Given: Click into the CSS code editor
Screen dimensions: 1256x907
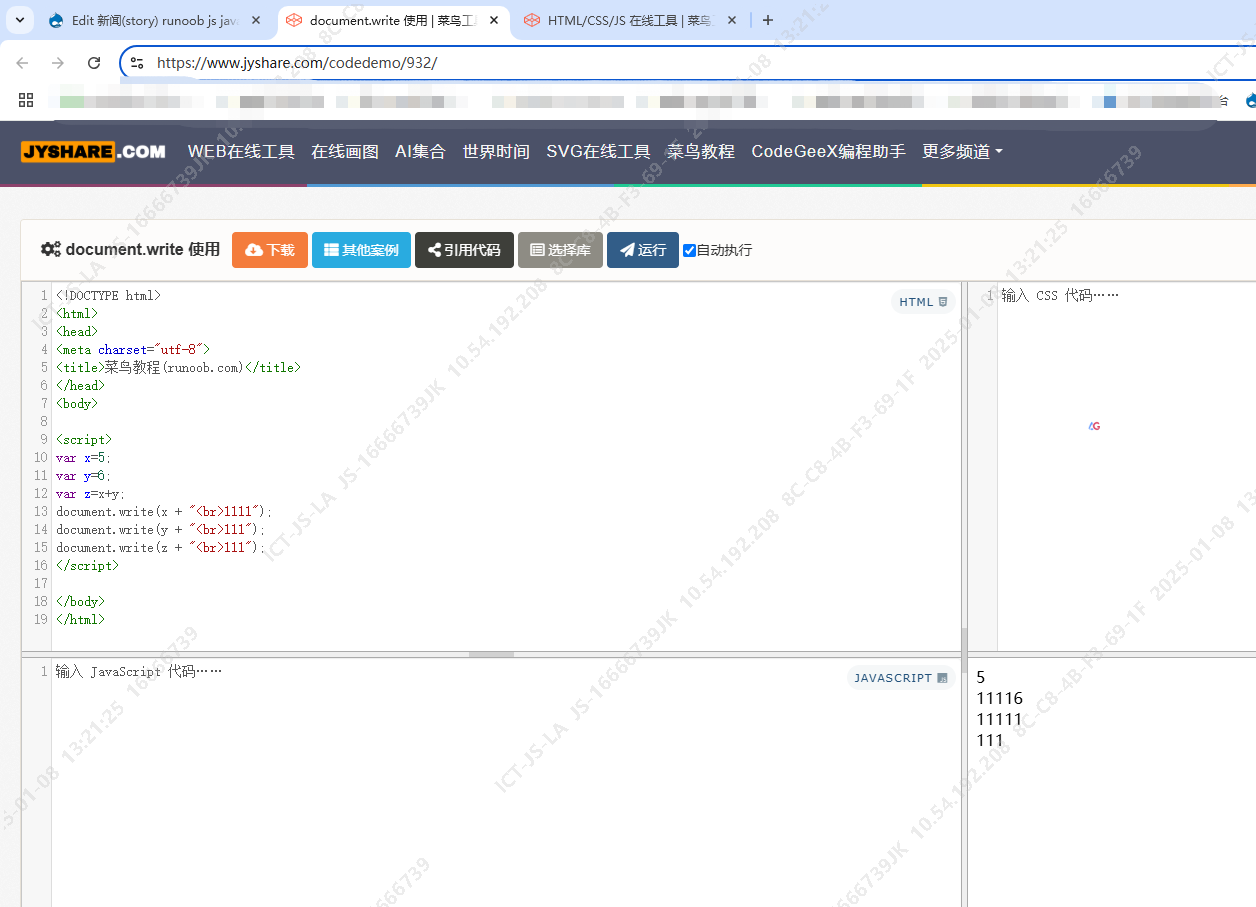Looking at the screenshot, I should click(x=1126, y=466).
